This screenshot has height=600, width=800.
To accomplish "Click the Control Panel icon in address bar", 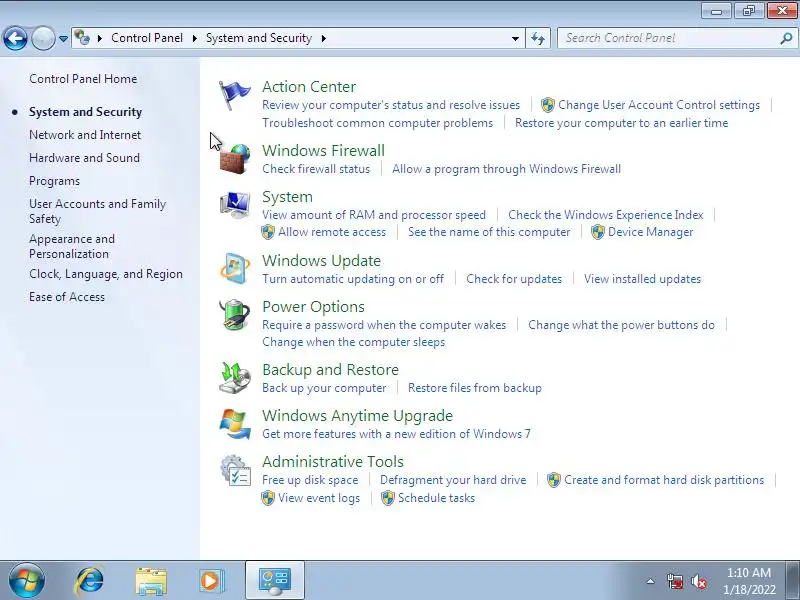I will [x=82, y=38].
